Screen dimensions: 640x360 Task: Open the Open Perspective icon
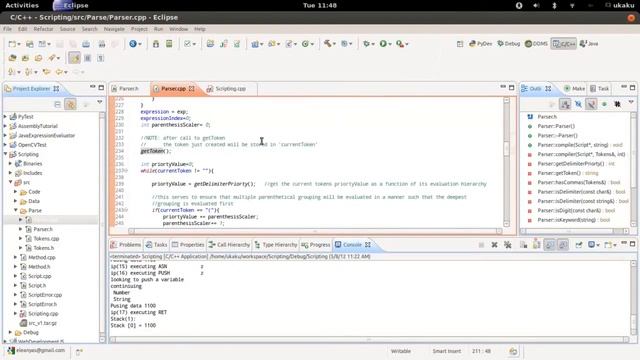(x=460, y=44)
